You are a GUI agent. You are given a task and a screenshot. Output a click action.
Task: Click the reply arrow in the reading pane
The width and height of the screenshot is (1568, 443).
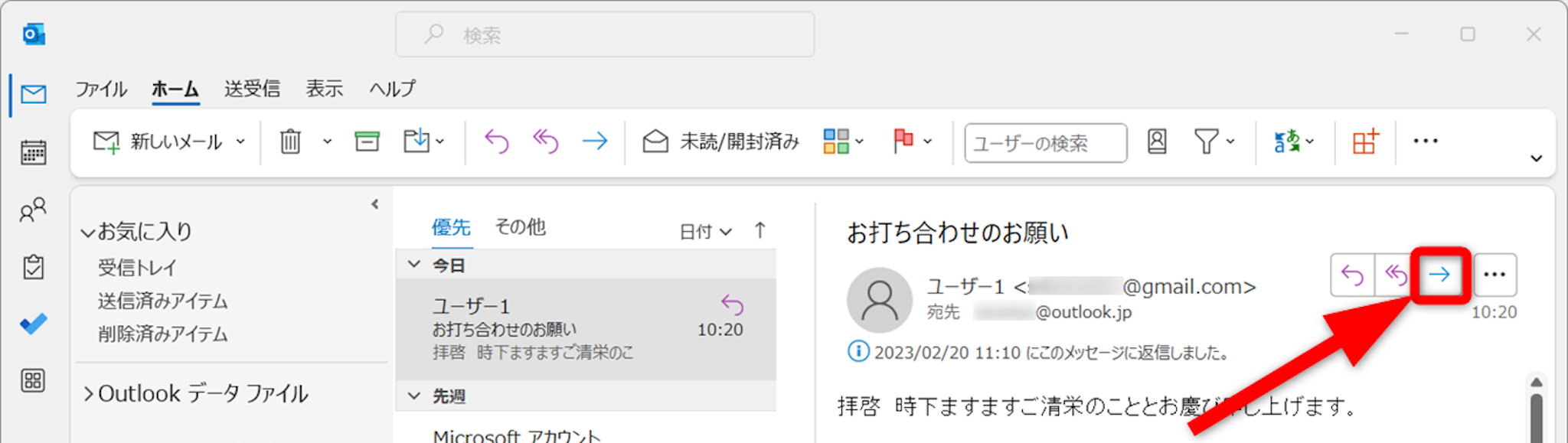point(1353,275)
